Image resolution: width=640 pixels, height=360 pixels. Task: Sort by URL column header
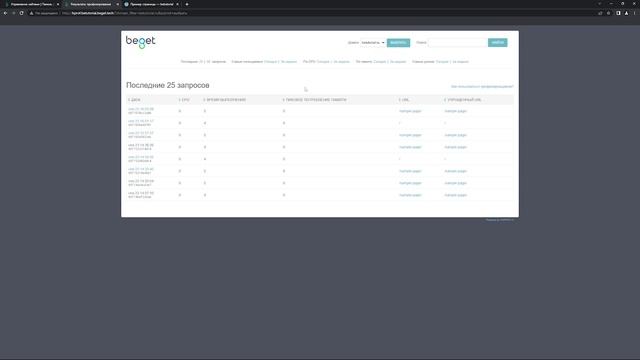[404, 100]
